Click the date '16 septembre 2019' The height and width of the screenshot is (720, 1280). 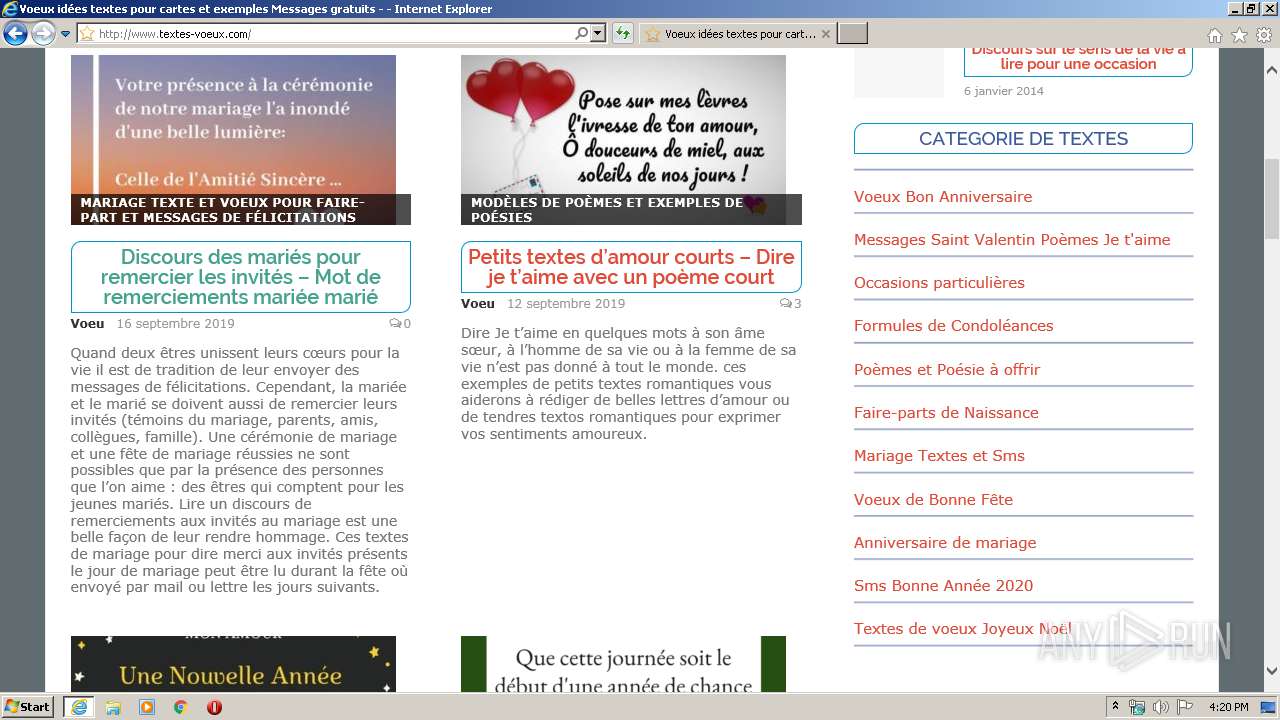click(176, 324)
